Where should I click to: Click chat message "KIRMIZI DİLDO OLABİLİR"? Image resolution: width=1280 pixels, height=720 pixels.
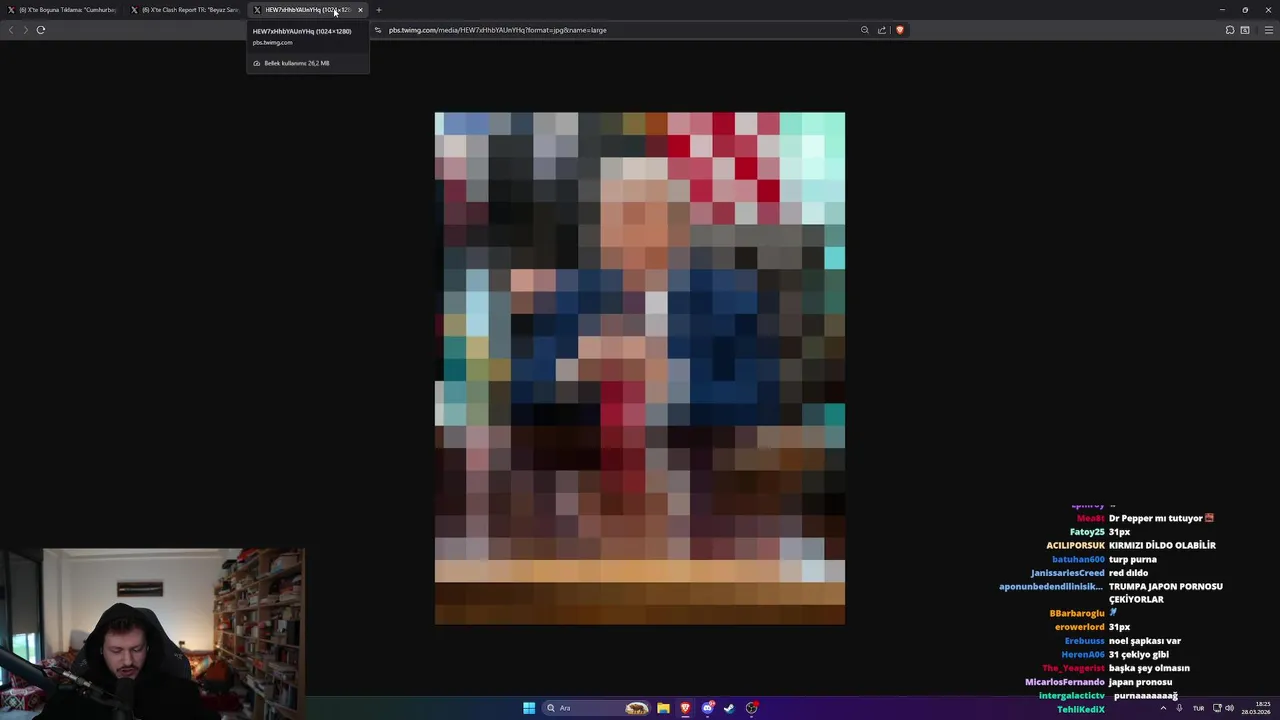(x=1162, y=546)
